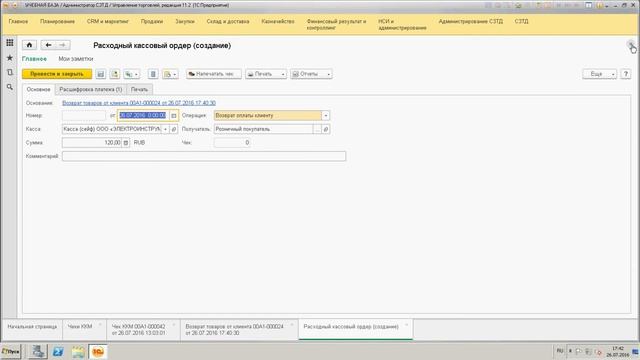The width and height of the screenshot is (640, 360).
Task: Focus the document date field
Action: pos(143,116)
